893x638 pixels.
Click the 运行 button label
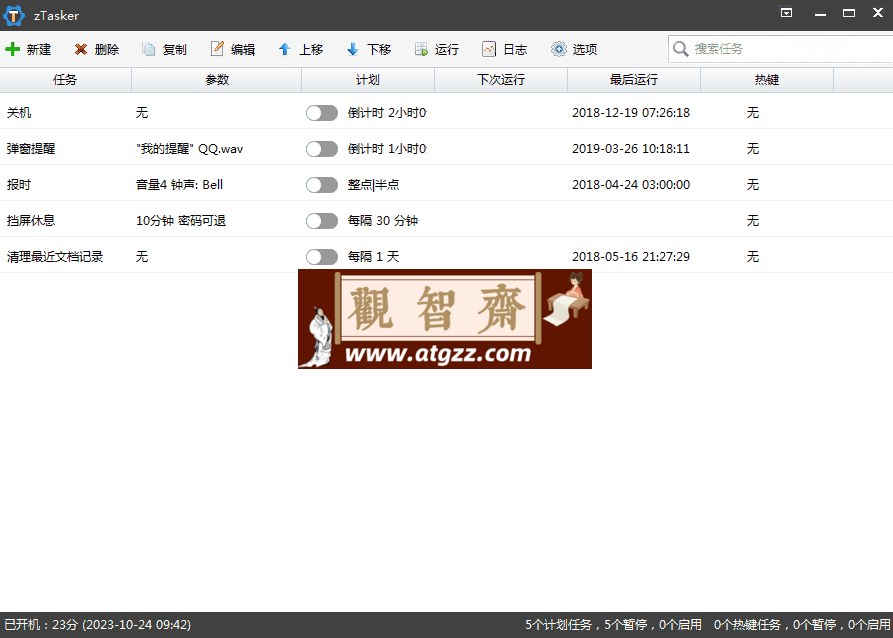(446, 50)
